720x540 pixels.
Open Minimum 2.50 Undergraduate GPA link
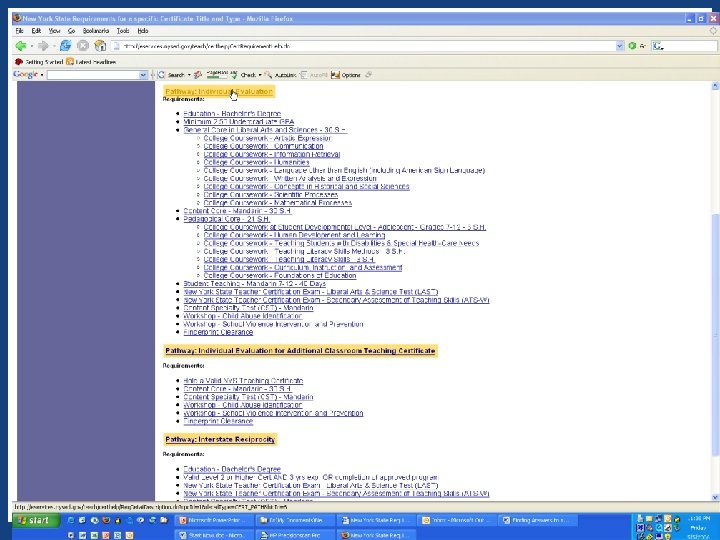(238, 122)
